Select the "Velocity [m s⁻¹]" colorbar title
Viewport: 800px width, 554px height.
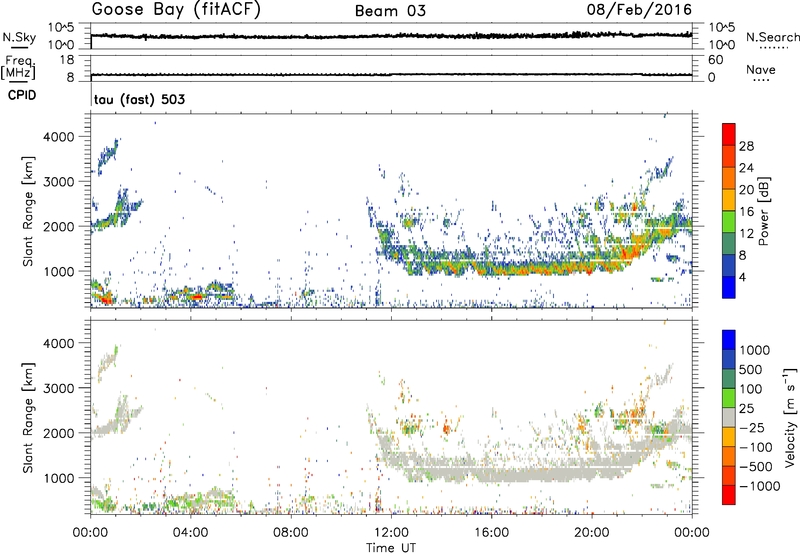[790, 417]
